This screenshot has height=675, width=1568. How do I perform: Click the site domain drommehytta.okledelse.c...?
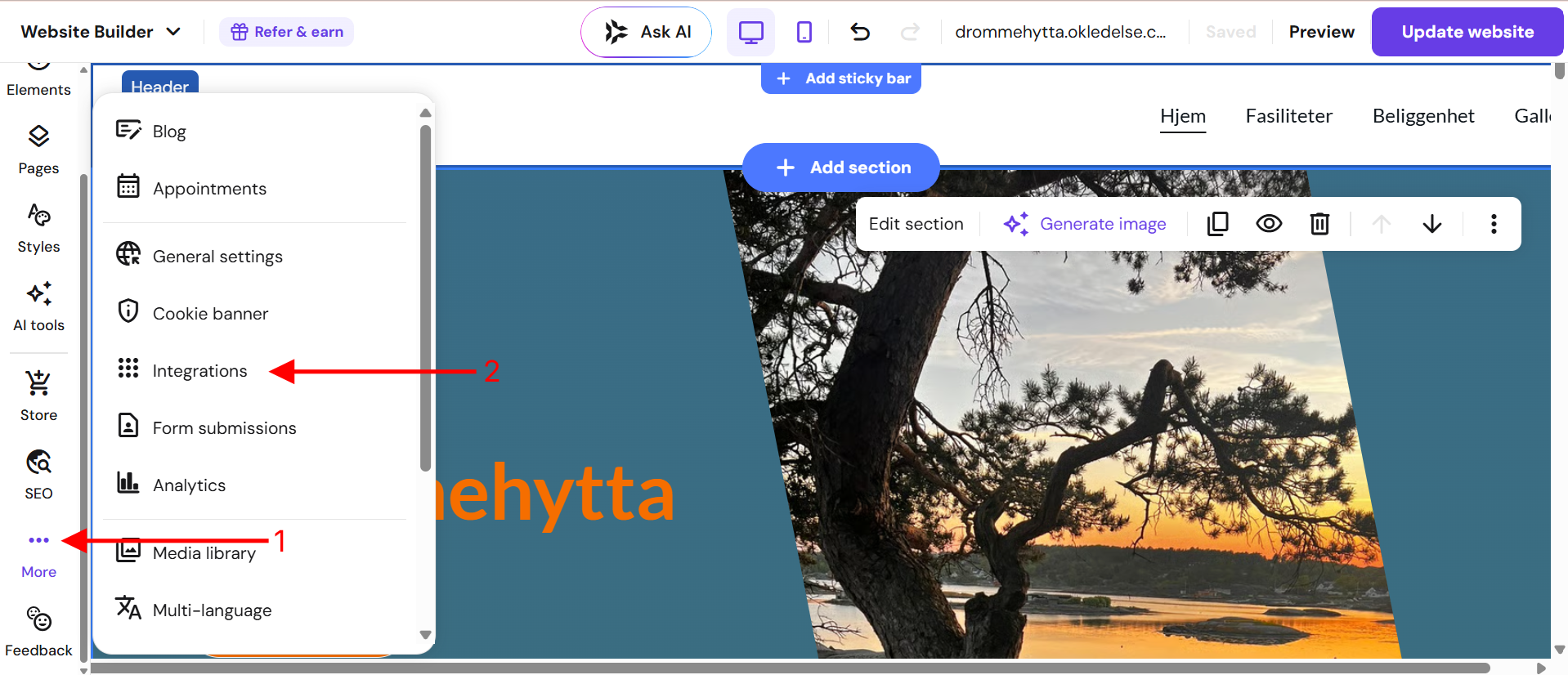(1060, 32)
